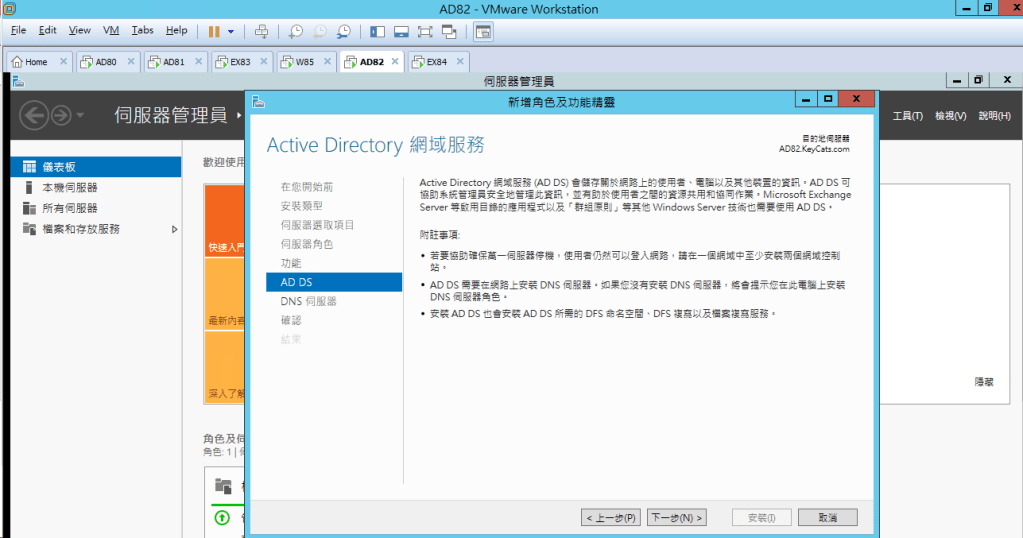
Task: Open the 工具(T) menu in Server Manager
Action: 907,116
